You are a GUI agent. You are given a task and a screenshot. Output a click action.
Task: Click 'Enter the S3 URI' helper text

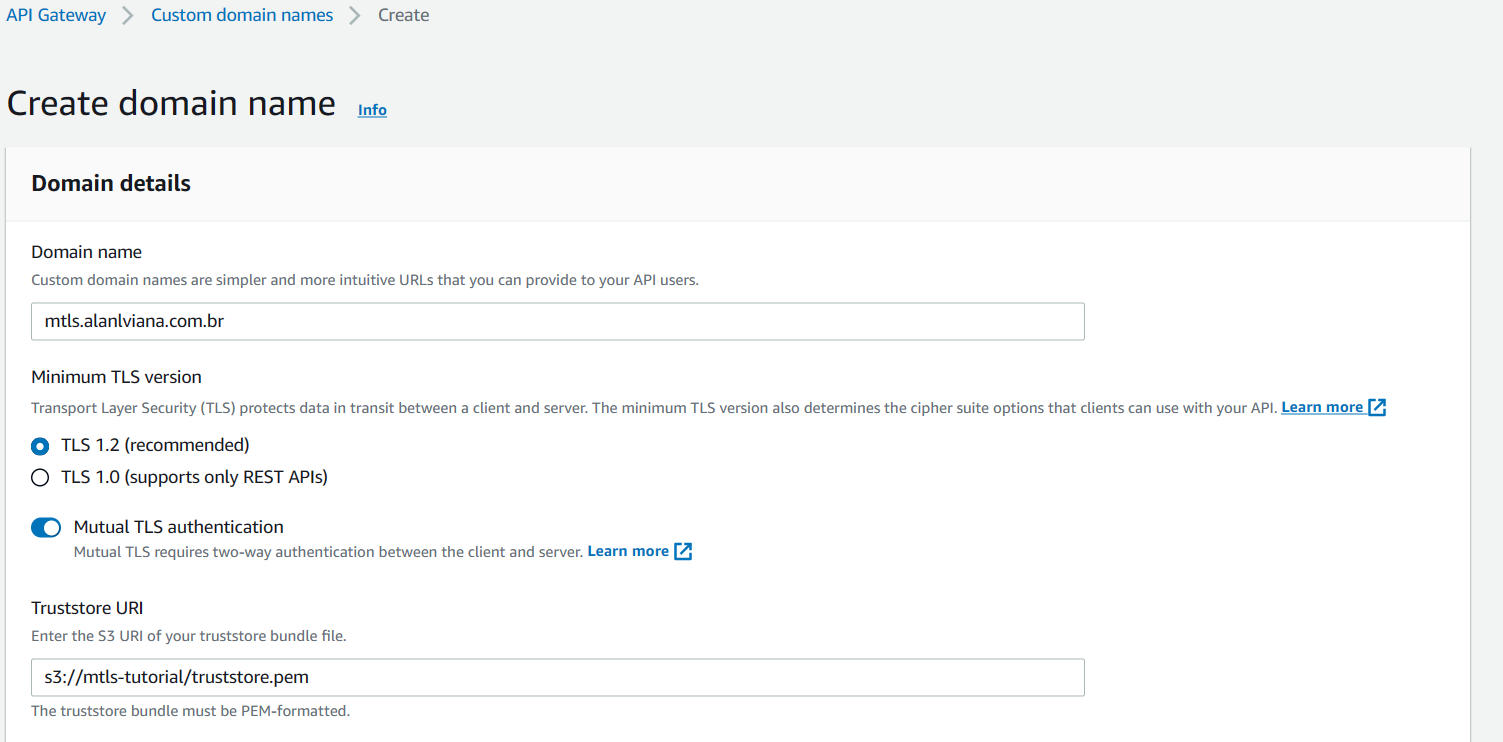point(189,635)
